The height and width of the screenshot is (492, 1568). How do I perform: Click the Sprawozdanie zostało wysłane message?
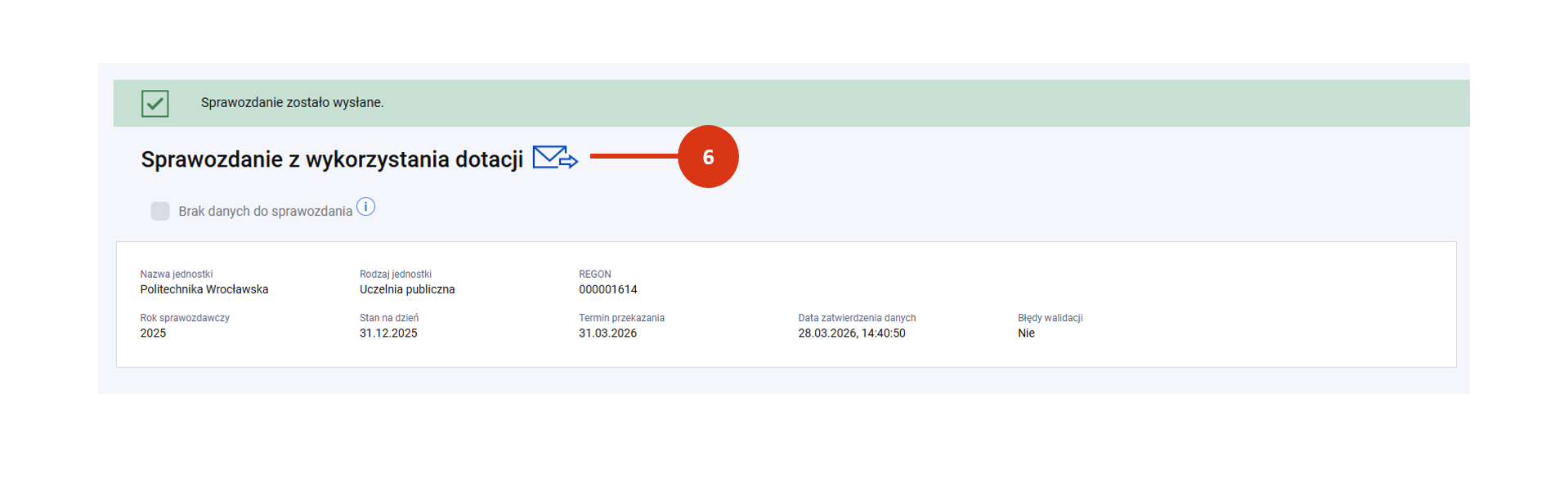pos(292,103)
